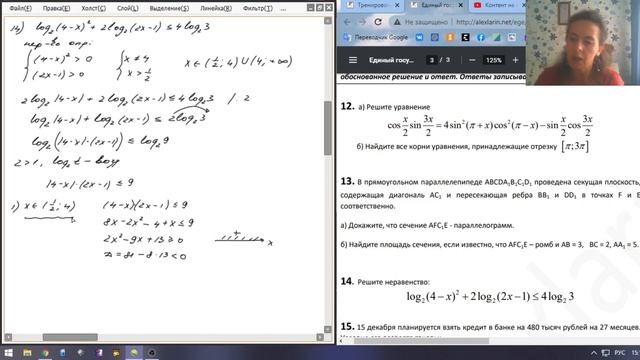Click the canvas scroll-left arrow
The width and height of the screenshot is (640, 360).
coord(9,337)
